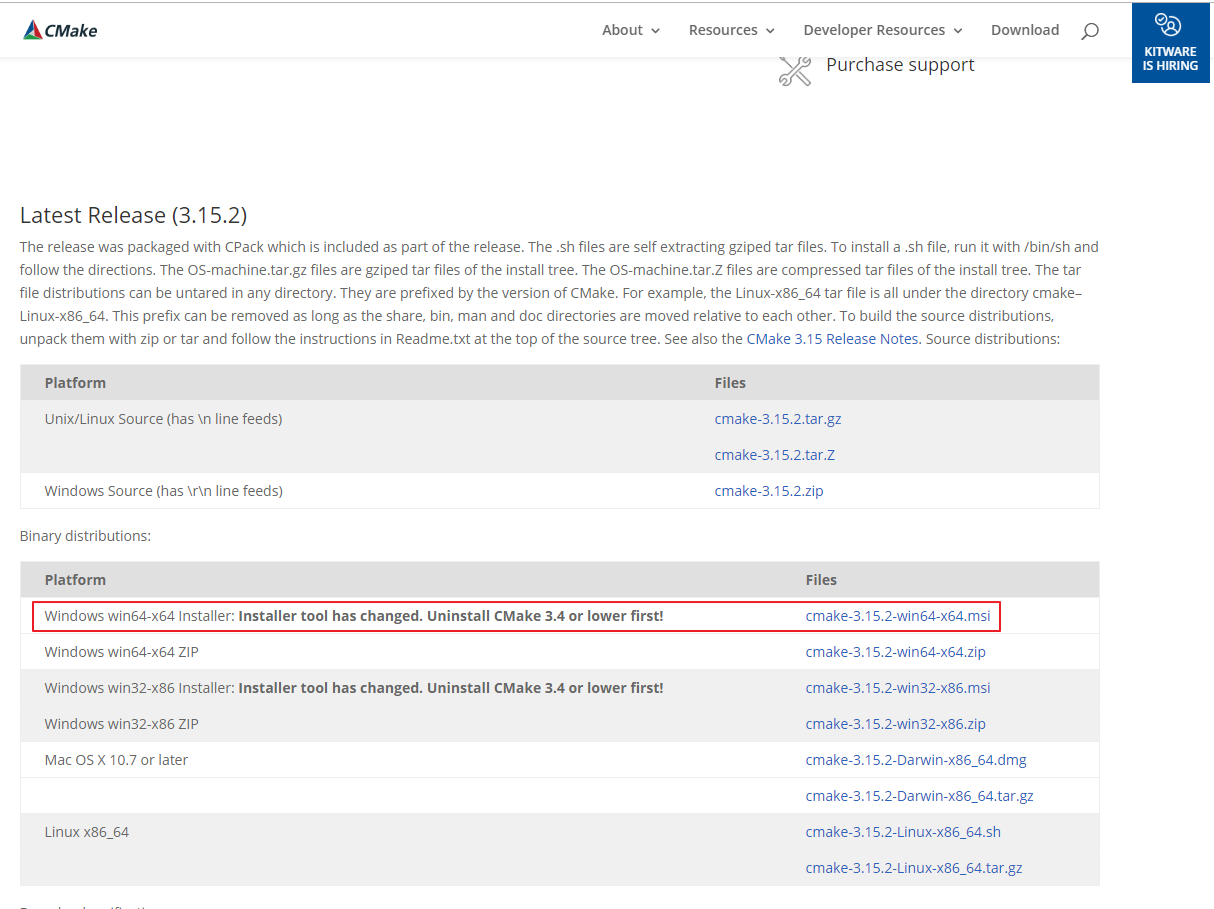This screenshot has width=1214, height=909.
Task: Click the Files header in binary table
Action: tap(821, 580)
